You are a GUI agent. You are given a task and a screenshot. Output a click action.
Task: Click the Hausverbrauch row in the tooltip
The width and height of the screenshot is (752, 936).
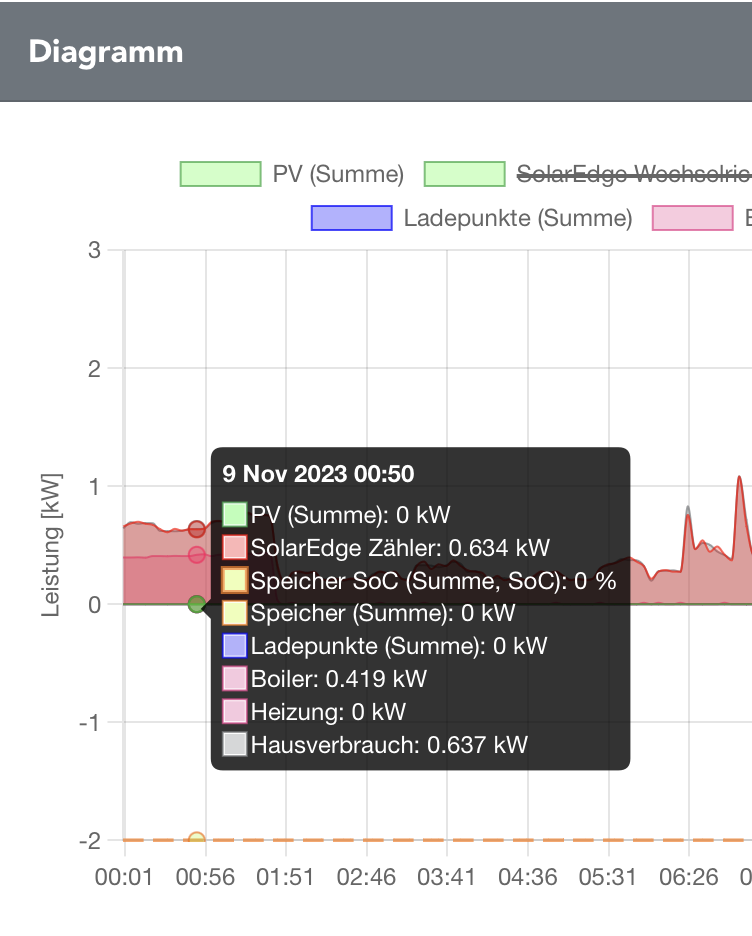click(388, 744)
